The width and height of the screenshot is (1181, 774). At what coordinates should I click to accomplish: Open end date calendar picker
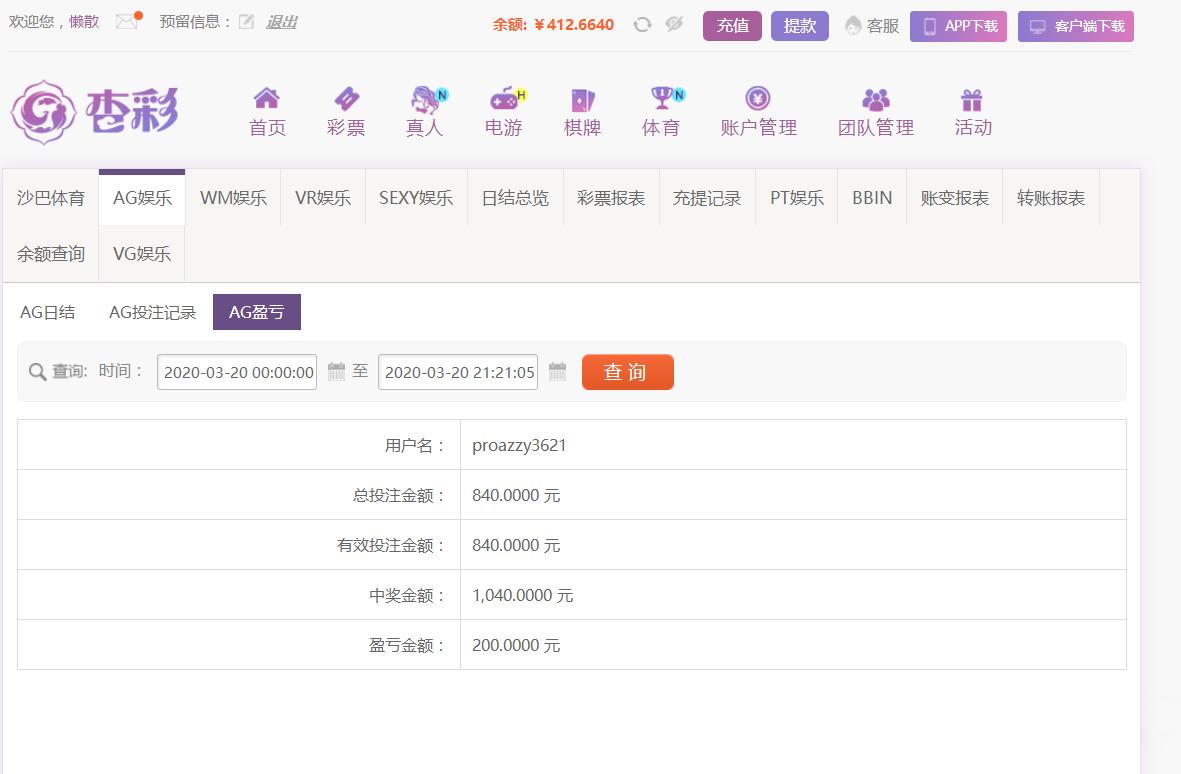tap(557, 371)
